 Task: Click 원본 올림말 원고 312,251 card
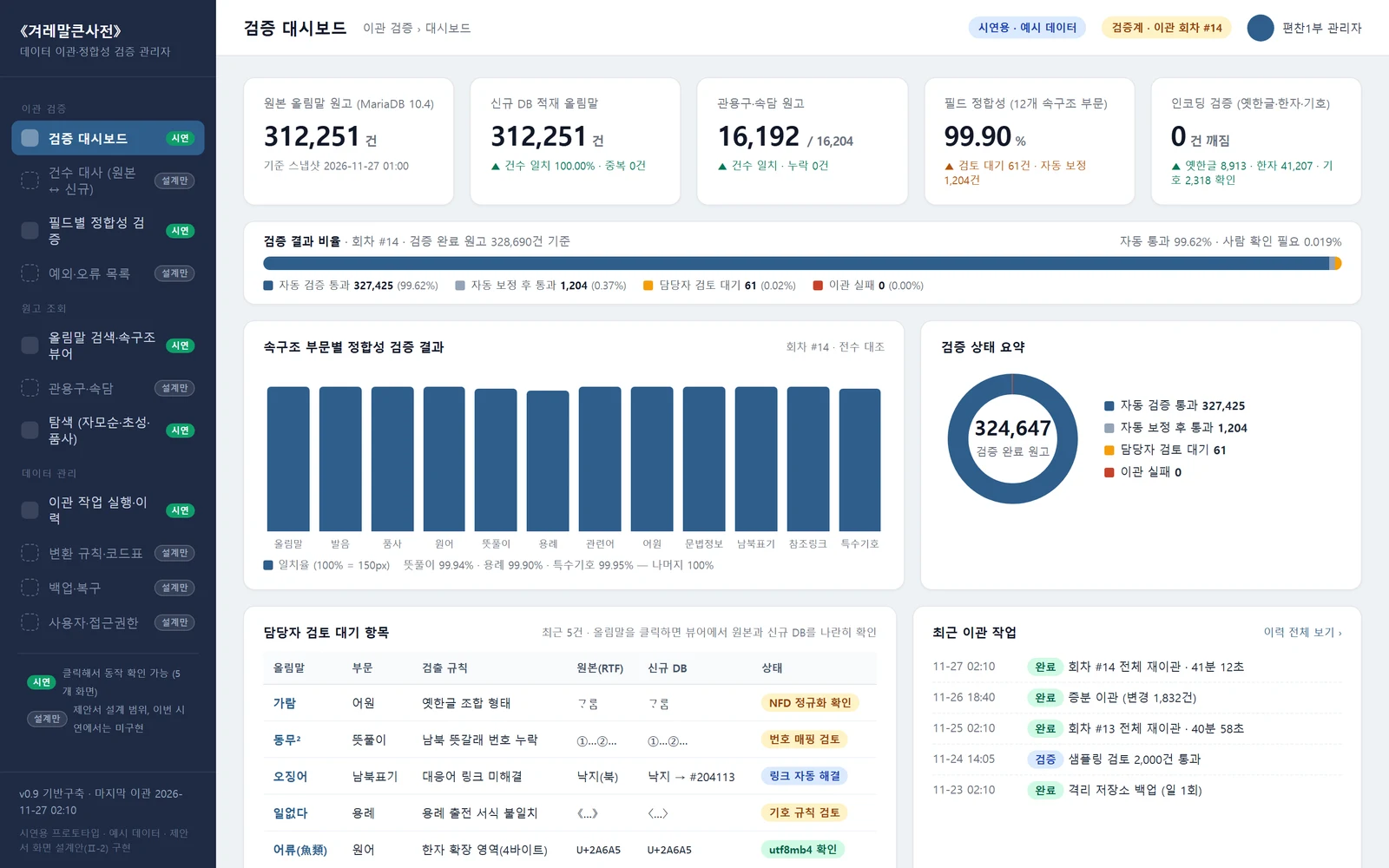pos(349,141)
